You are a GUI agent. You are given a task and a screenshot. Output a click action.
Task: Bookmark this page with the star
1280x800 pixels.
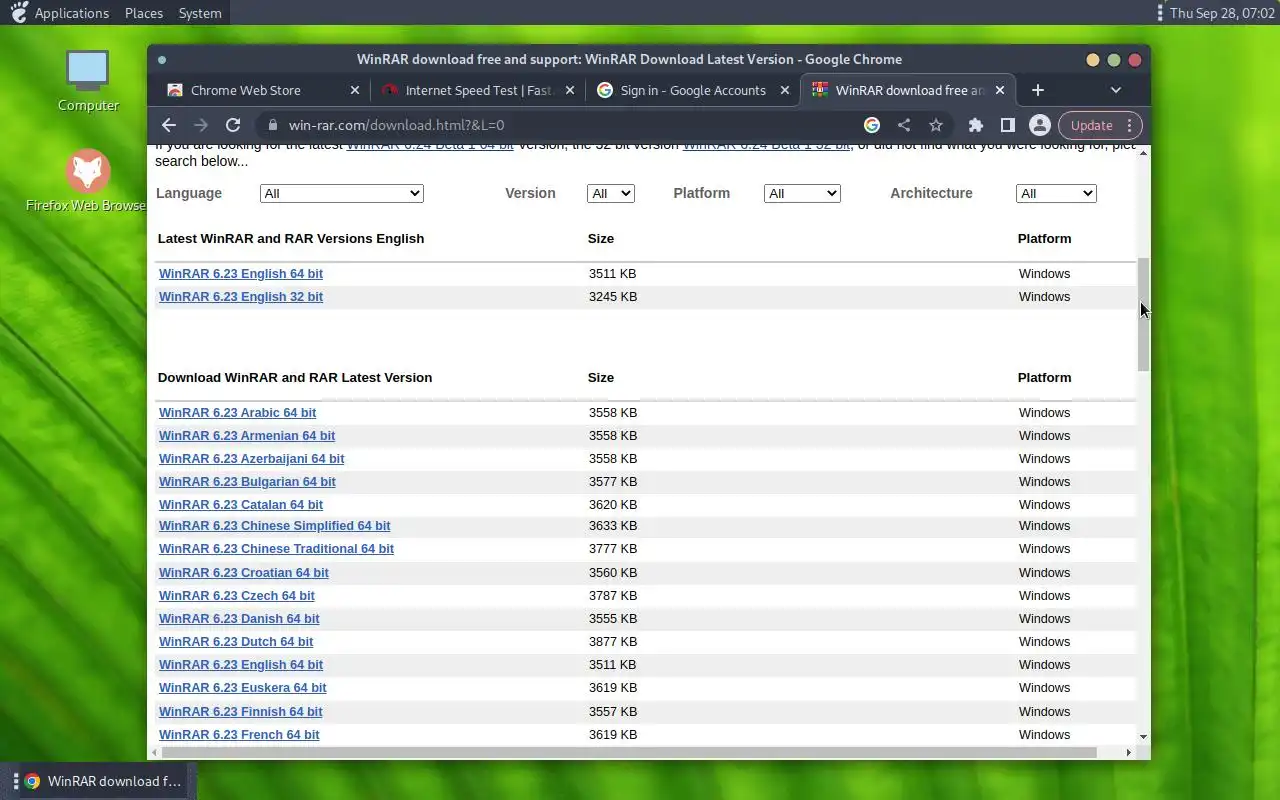[x=936, y=125]
